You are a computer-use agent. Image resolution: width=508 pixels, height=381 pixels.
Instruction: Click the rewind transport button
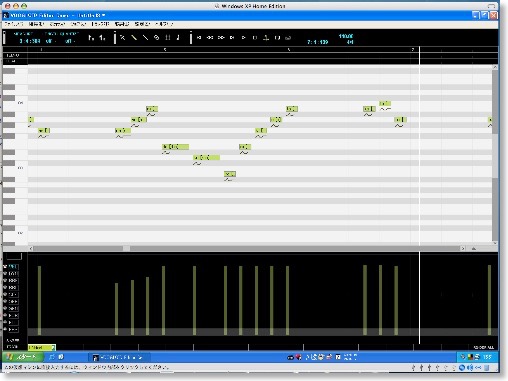210,38
